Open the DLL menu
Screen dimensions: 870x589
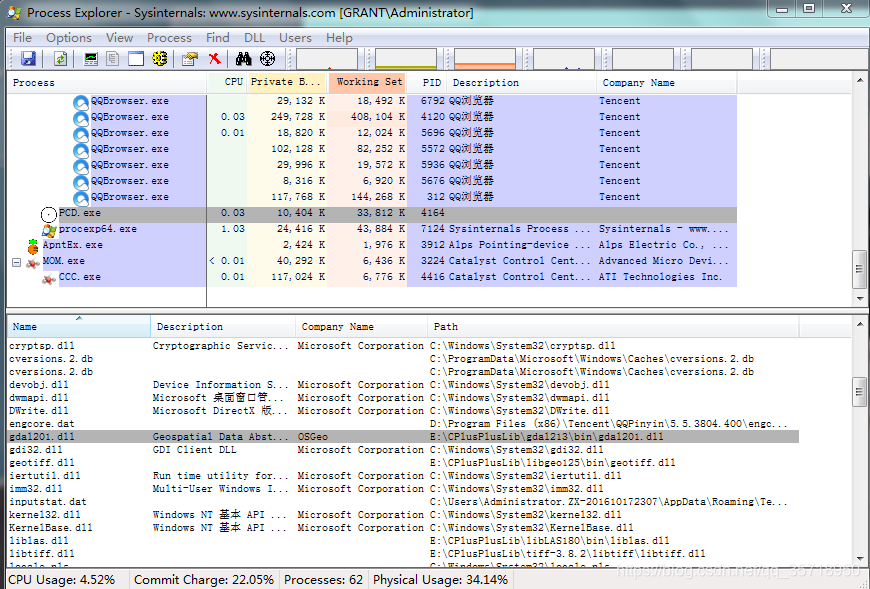254,38
